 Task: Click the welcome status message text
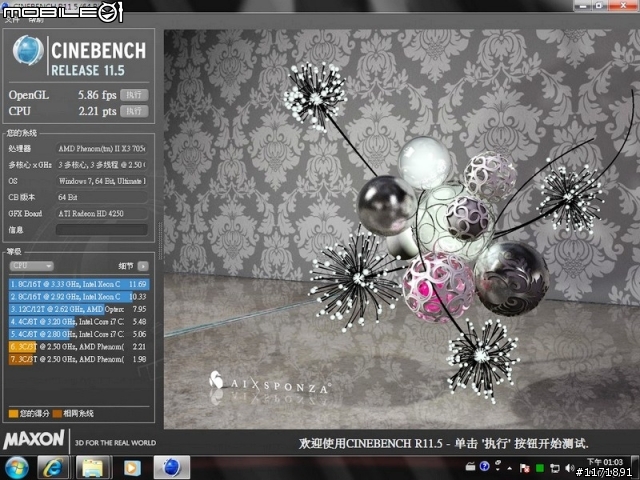coord(444,443)
